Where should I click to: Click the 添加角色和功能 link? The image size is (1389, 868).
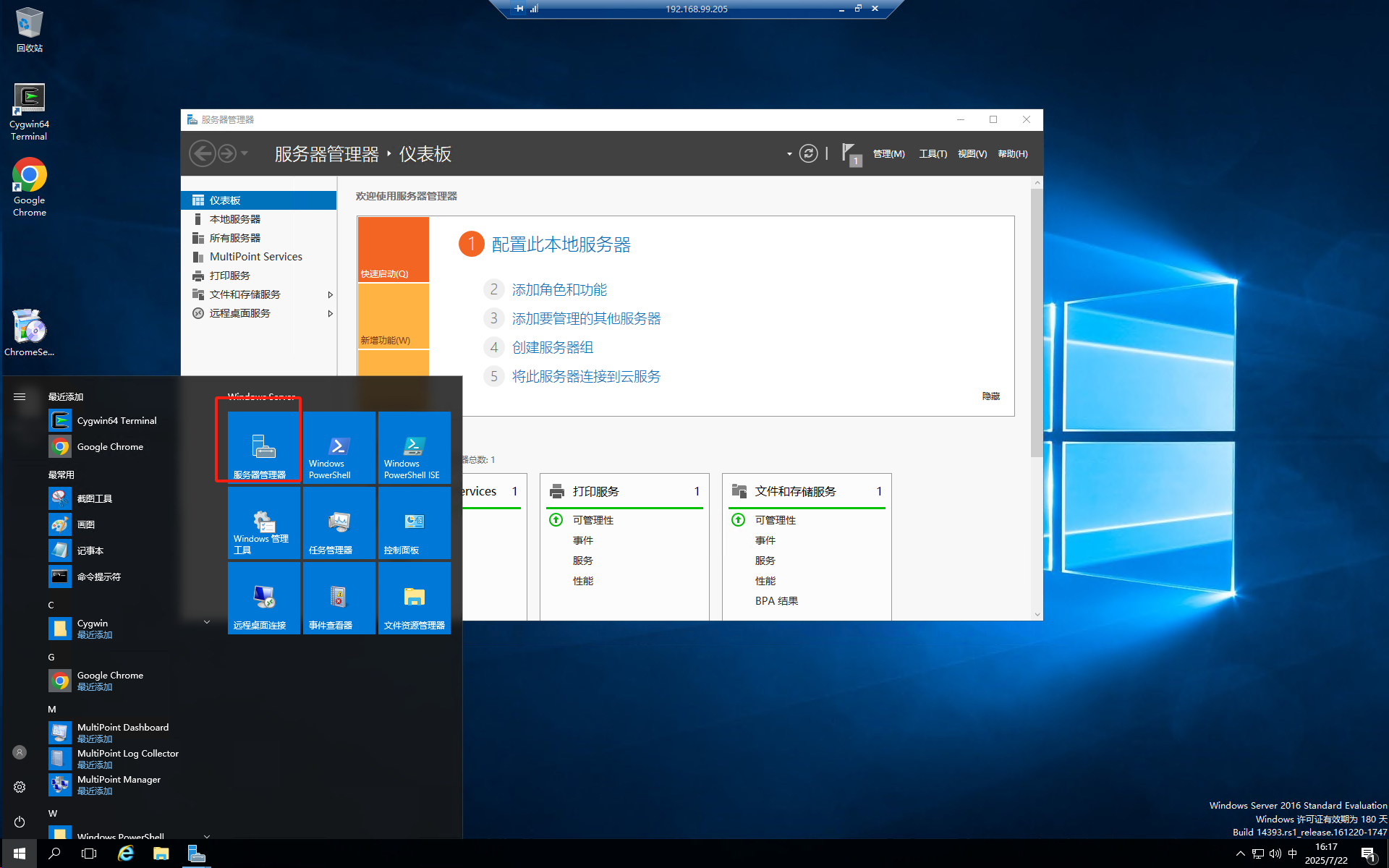coord(559,289)
